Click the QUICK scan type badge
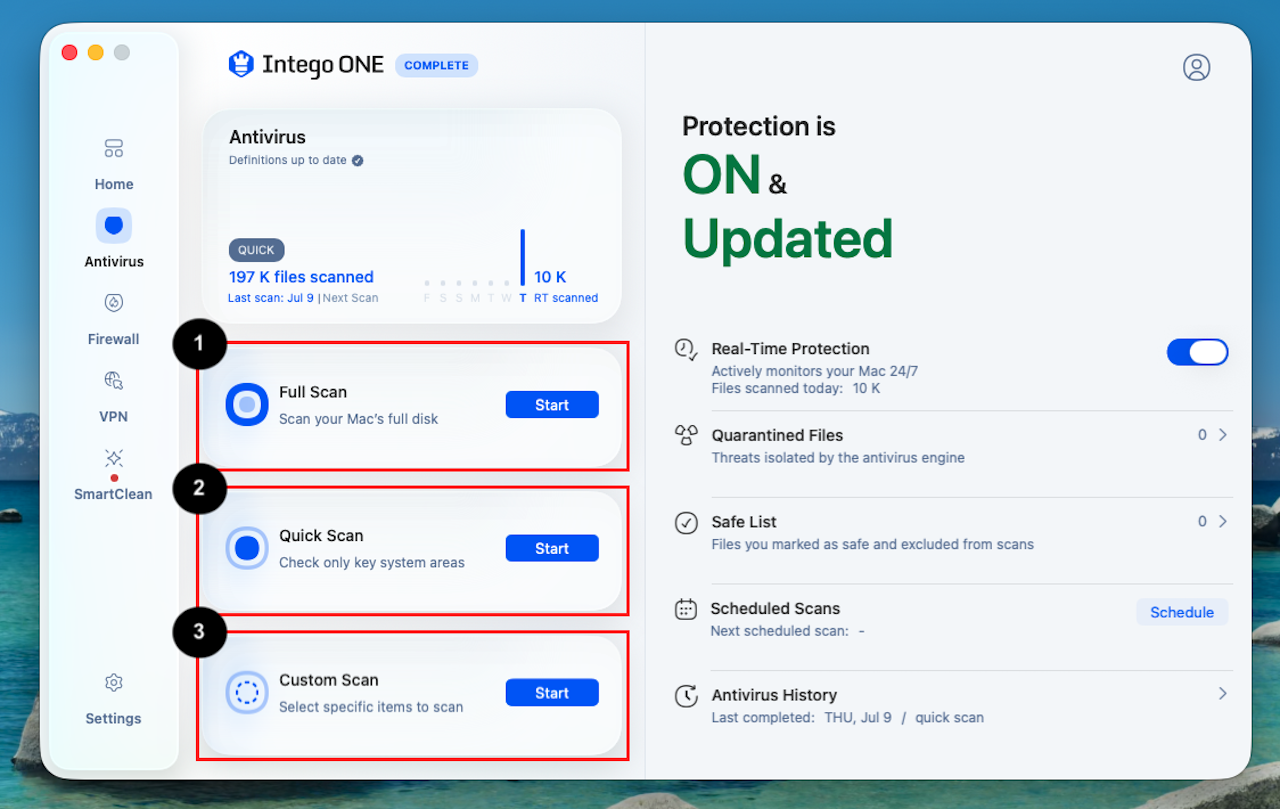 257,250
